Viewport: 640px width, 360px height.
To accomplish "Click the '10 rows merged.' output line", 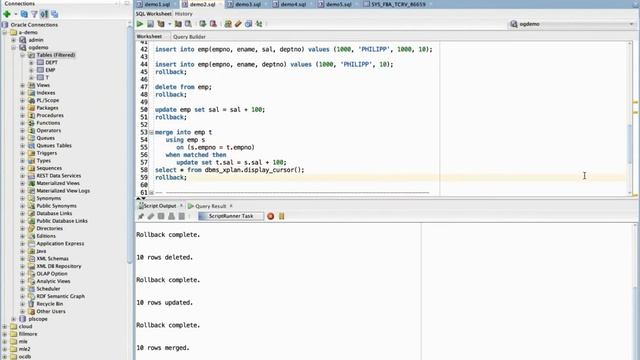I will [163, 348].
